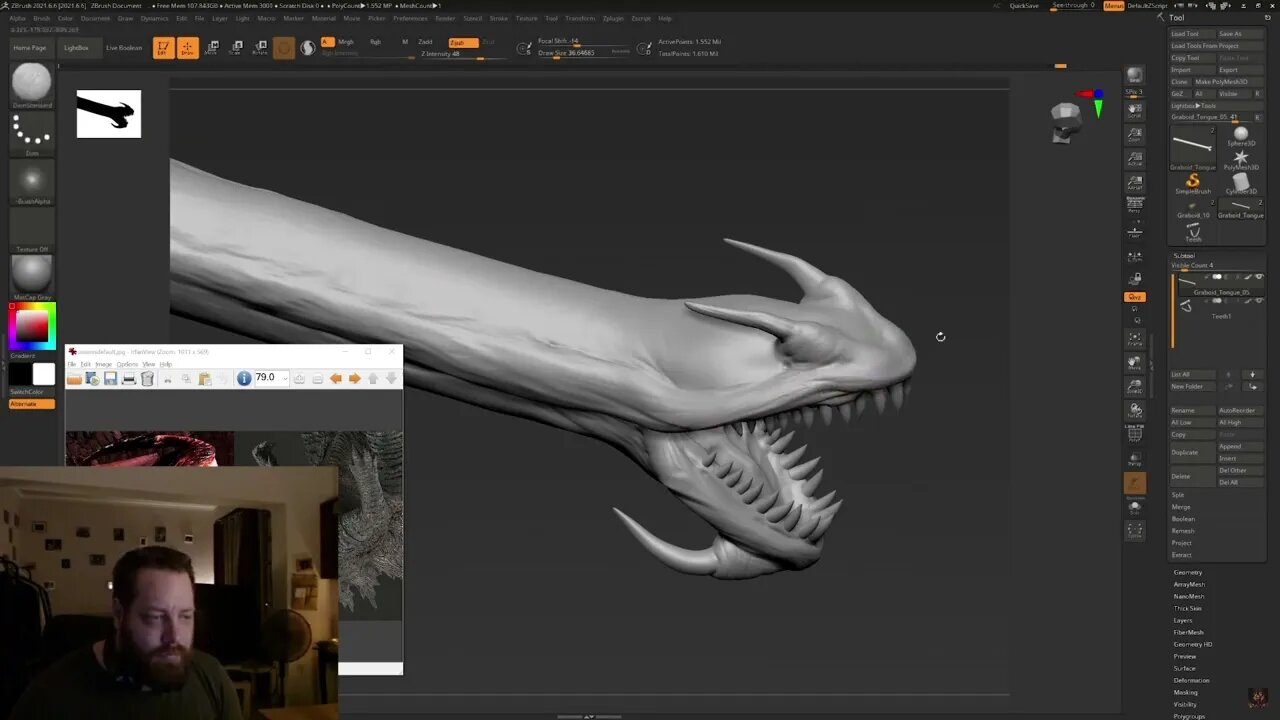Toggle Perspective view button

coord(1134,207)
